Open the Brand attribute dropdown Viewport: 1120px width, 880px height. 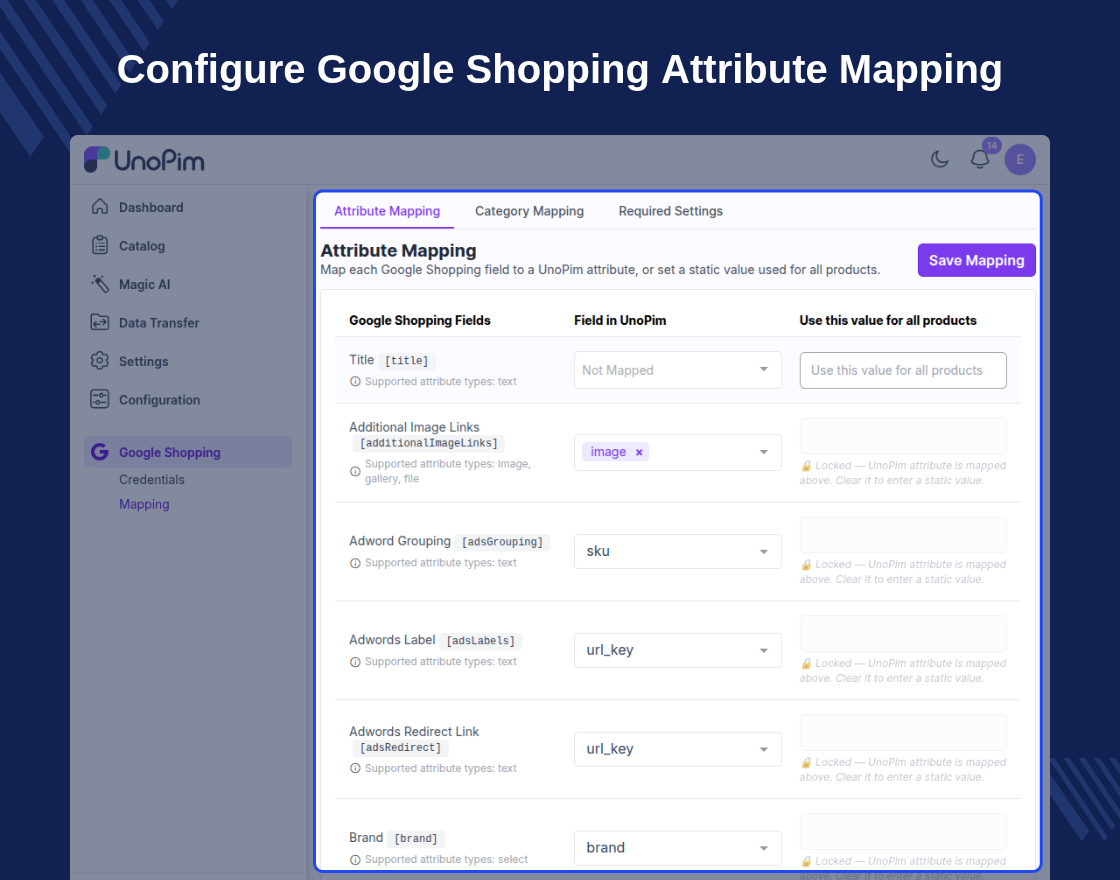(678, 848)
